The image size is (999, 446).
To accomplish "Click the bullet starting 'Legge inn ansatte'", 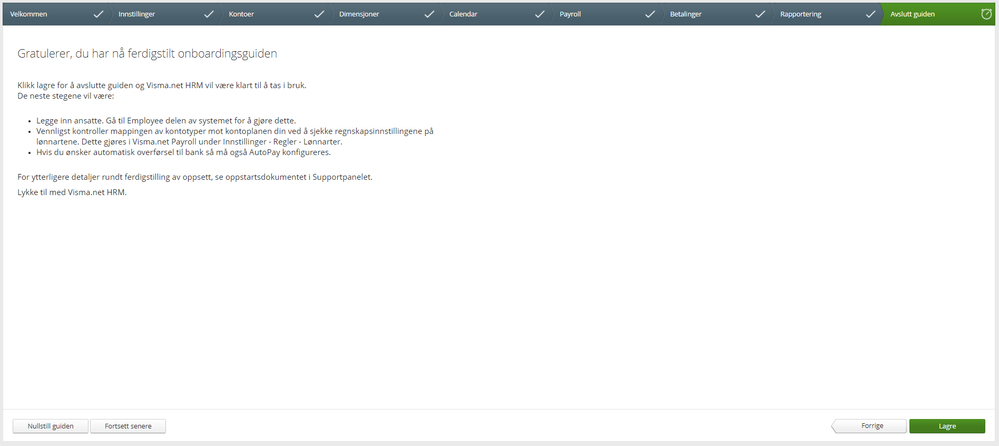I will pyautogui.click(x=166, y=120).
